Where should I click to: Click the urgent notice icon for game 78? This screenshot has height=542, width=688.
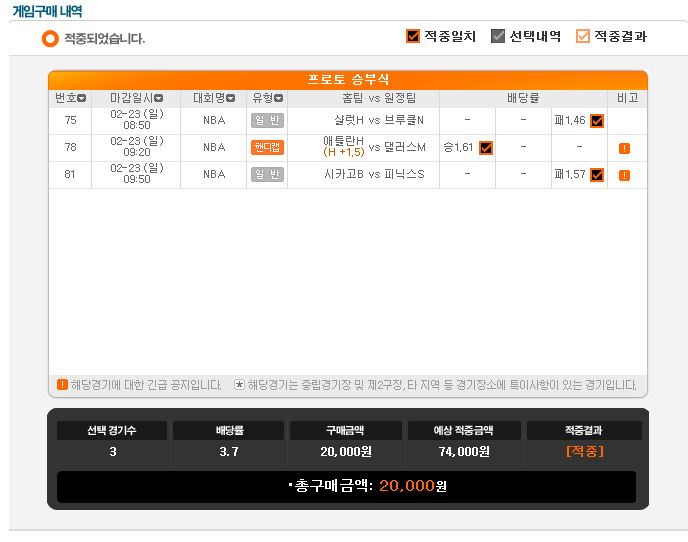[x=624, y=148]
